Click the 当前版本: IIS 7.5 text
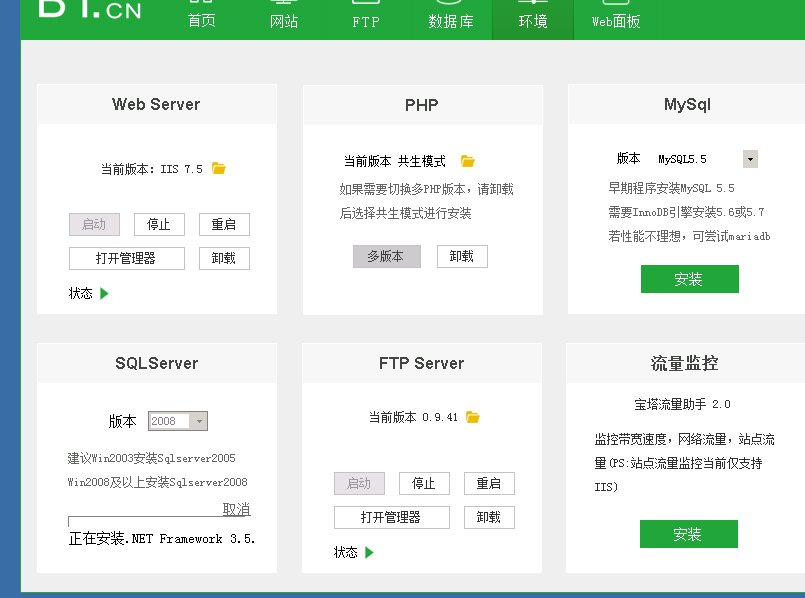The height and width of the screenshot is (598, 805). (152, 169)
